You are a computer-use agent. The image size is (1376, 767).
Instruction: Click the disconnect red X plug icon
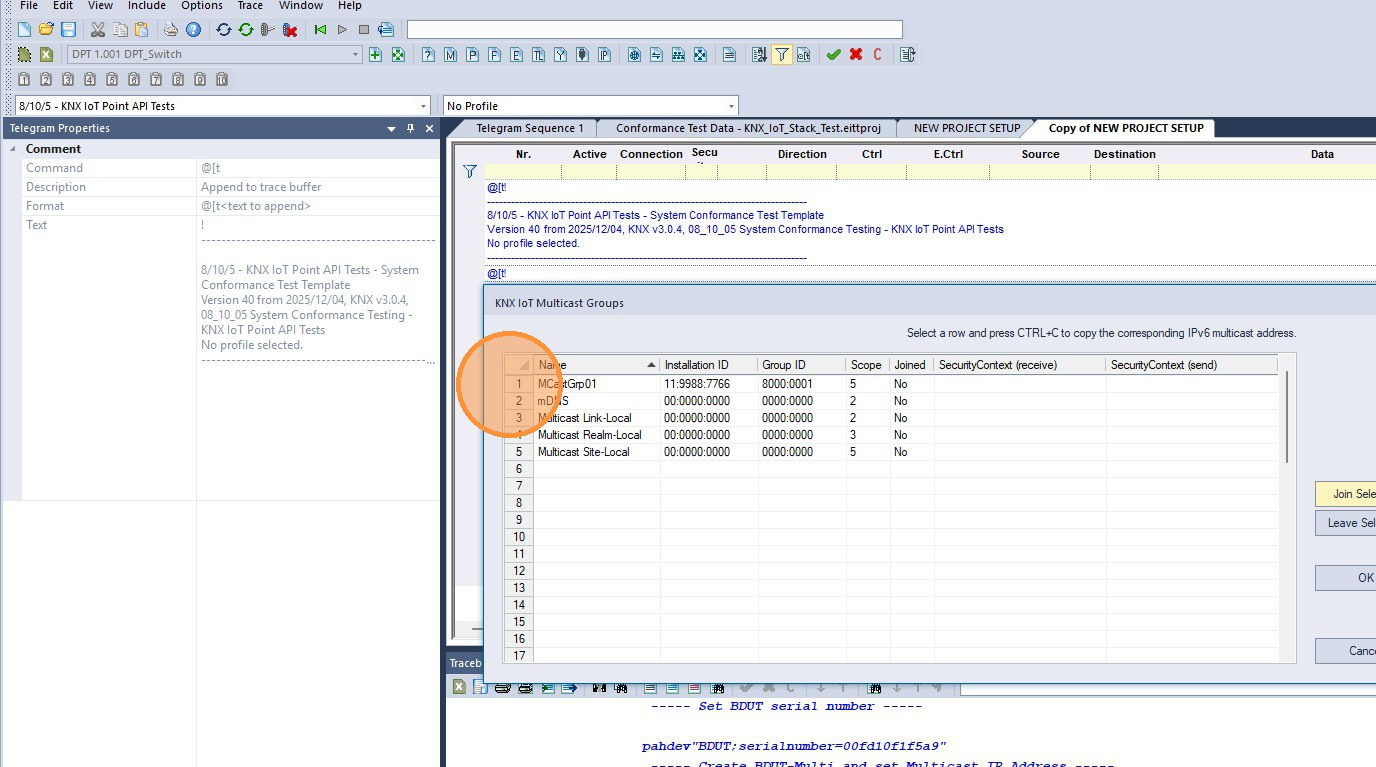pos(290,30)
